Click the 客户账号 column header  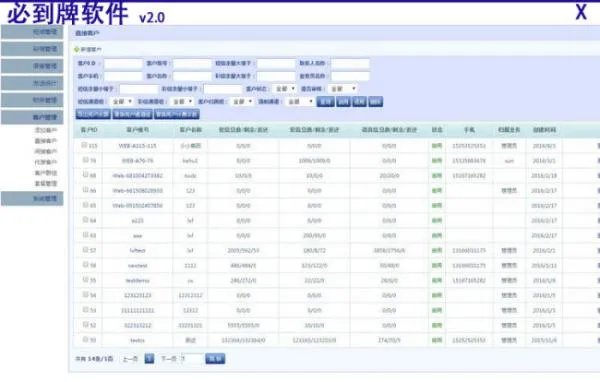coord(137,130)
